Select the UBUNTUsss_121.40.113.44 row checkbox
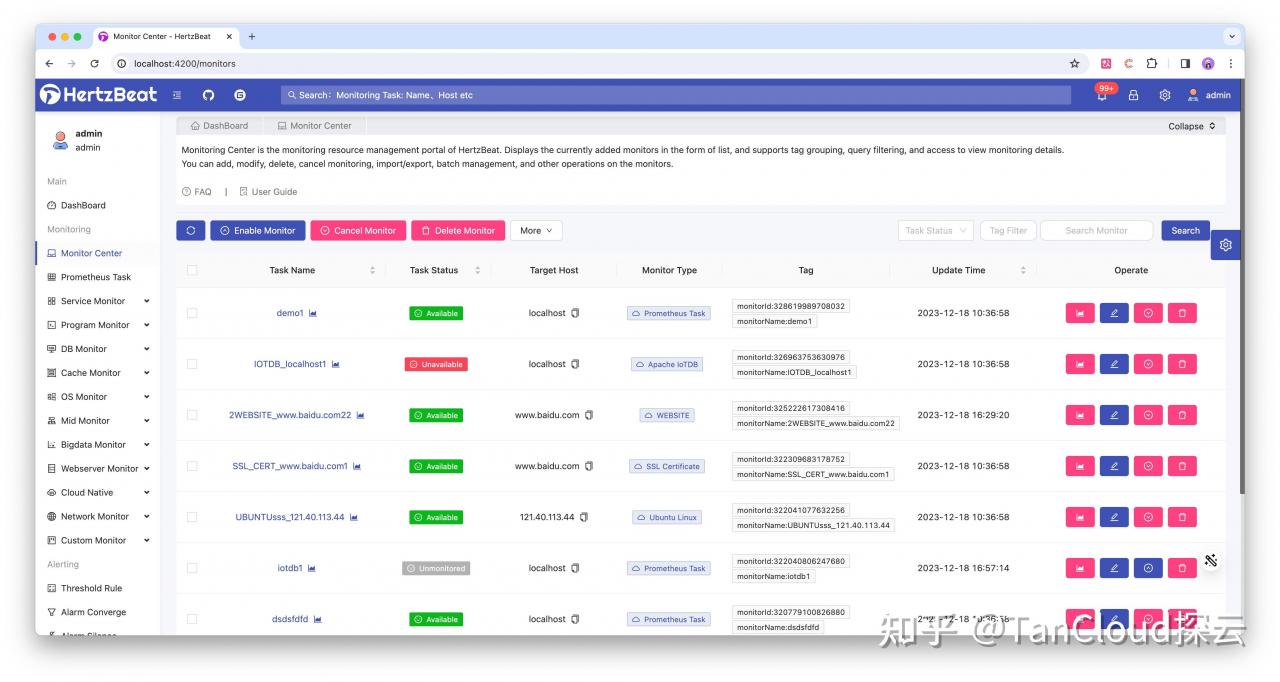 pyautogui.click(x=192, y=517)
